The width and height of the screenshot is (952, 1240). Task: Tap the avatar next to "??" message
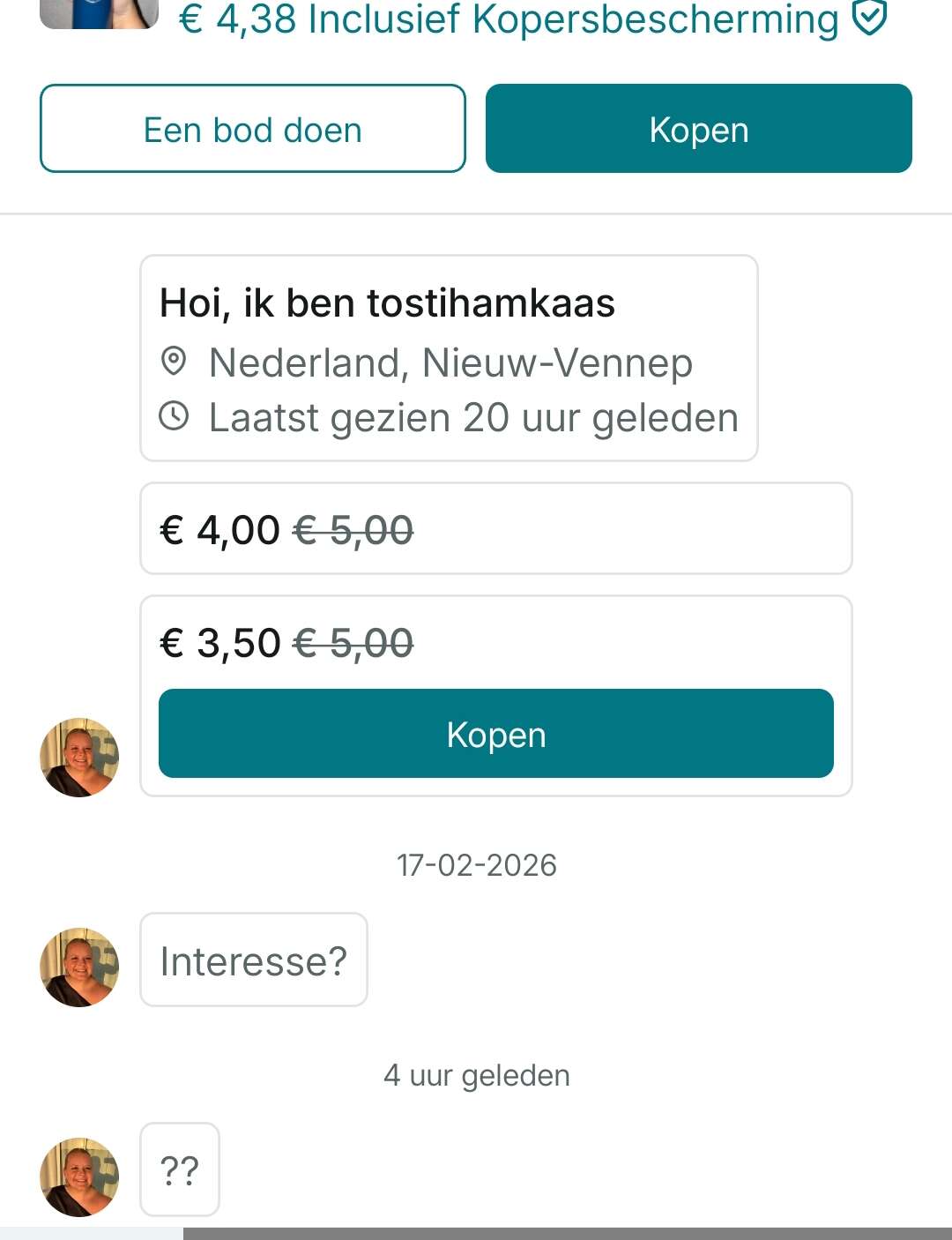[x=79, y=1177]
